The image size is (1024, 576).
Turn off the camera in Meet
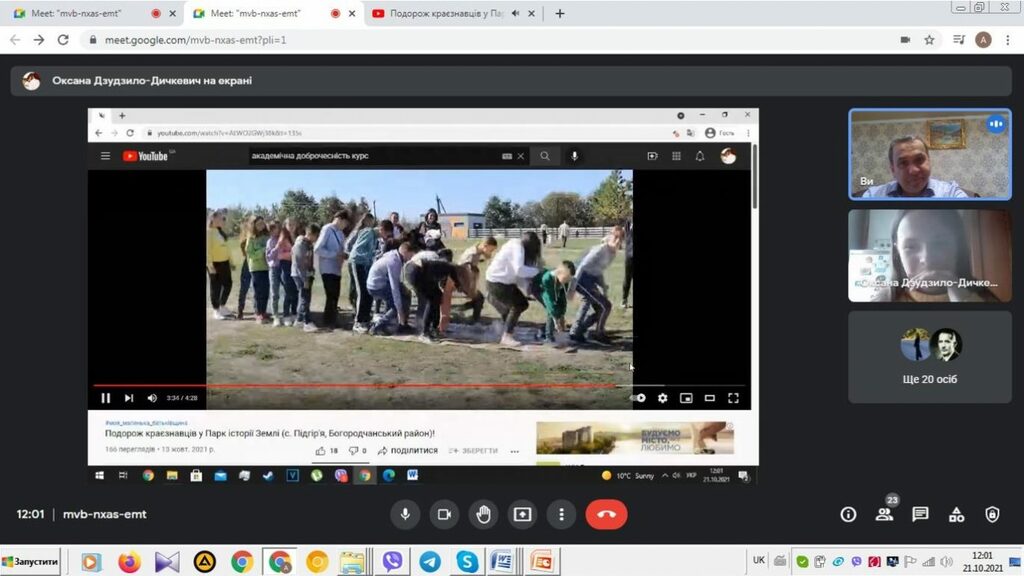click(444, 514)
